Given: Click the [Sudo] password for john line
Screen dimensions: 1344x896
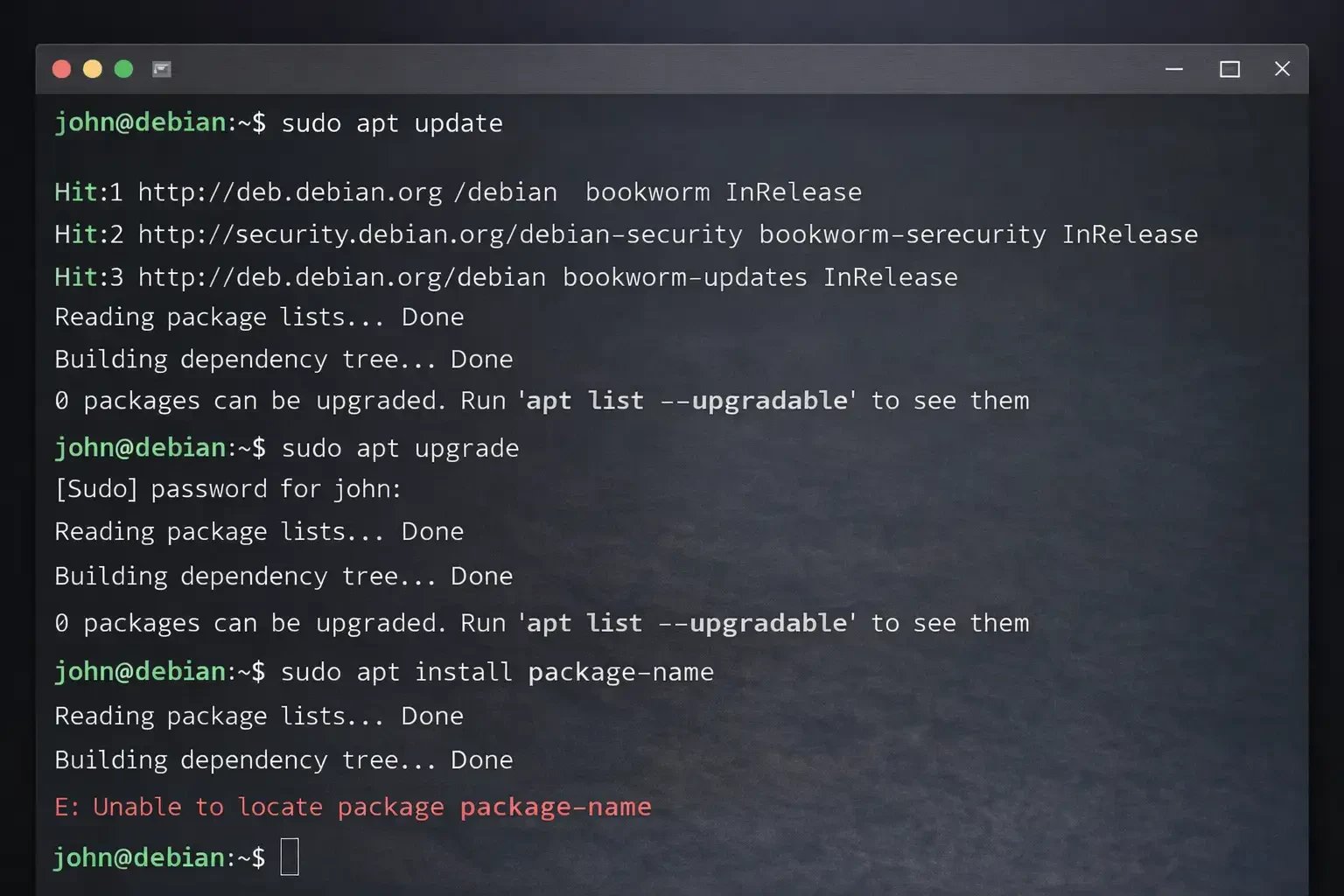Looking at the screenshot, I should 227,488.
